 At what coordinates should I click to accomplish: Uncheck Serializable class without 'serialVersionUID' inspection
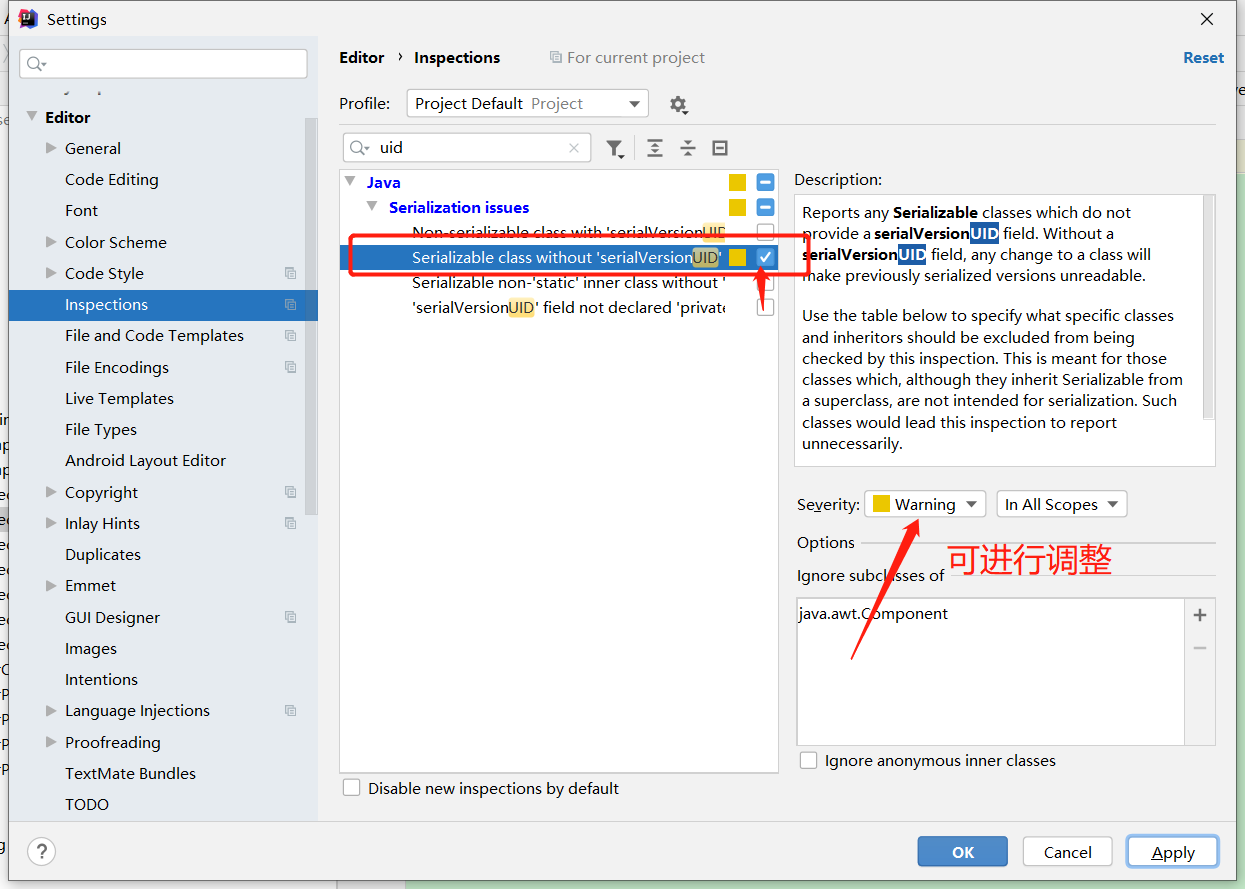coord(765,257)
